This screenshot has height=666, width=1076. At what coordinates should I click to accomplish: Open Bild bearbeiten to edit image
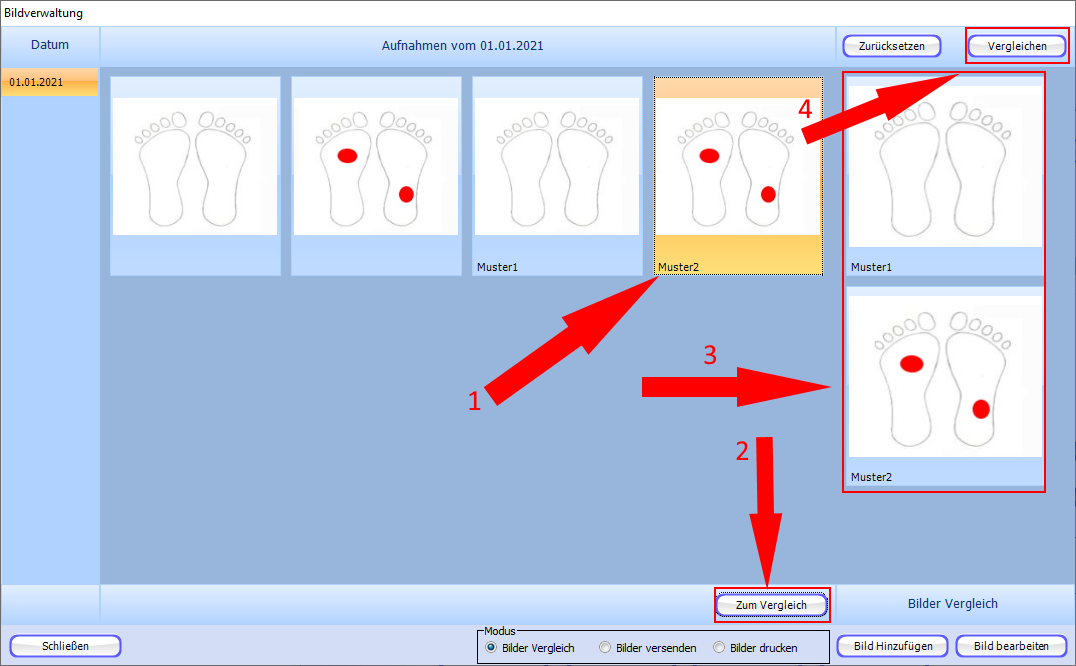(x=1011, y=646)
